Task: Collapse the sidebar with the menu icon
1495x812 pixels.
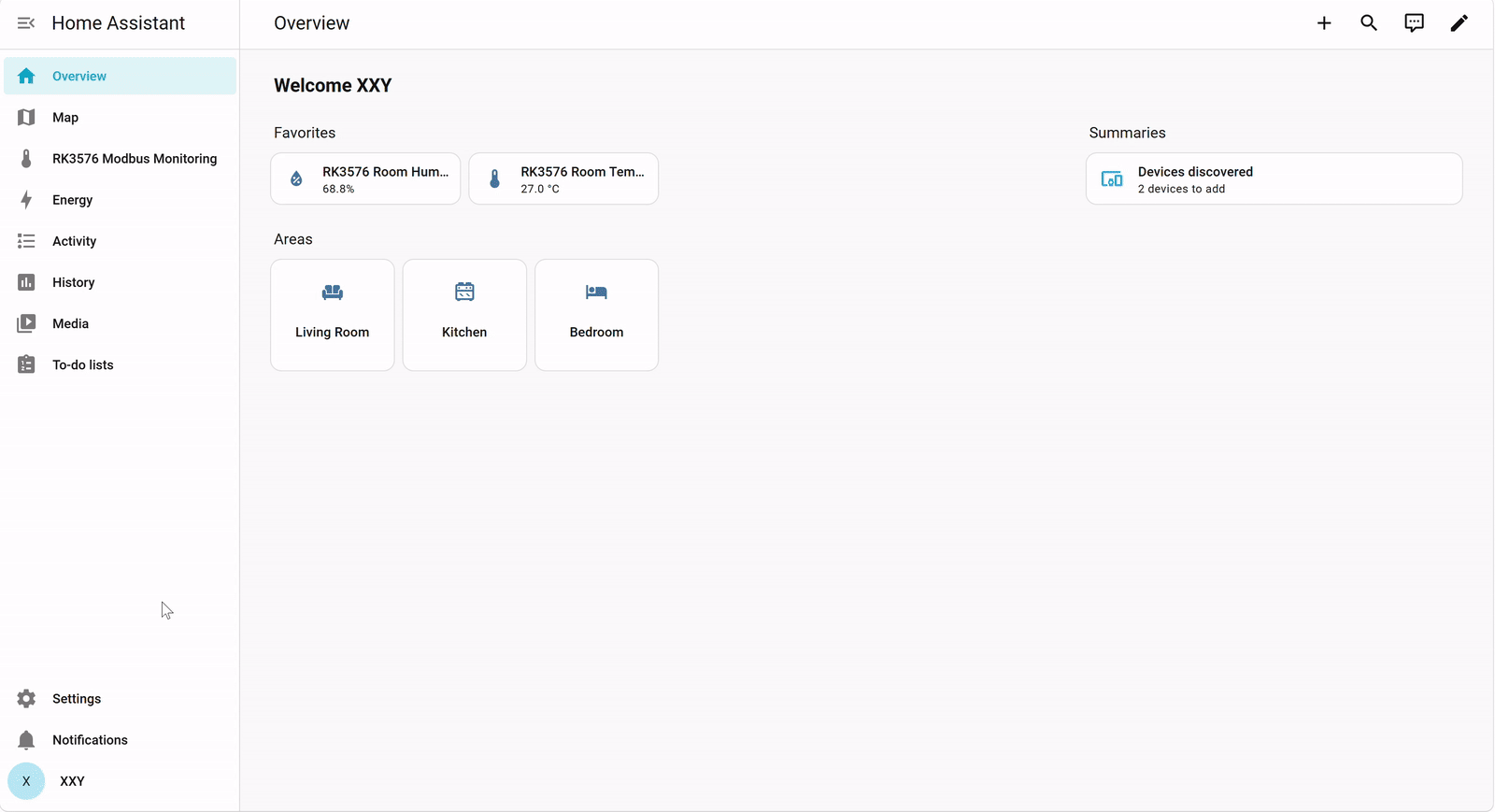Action: pos(26,23)
